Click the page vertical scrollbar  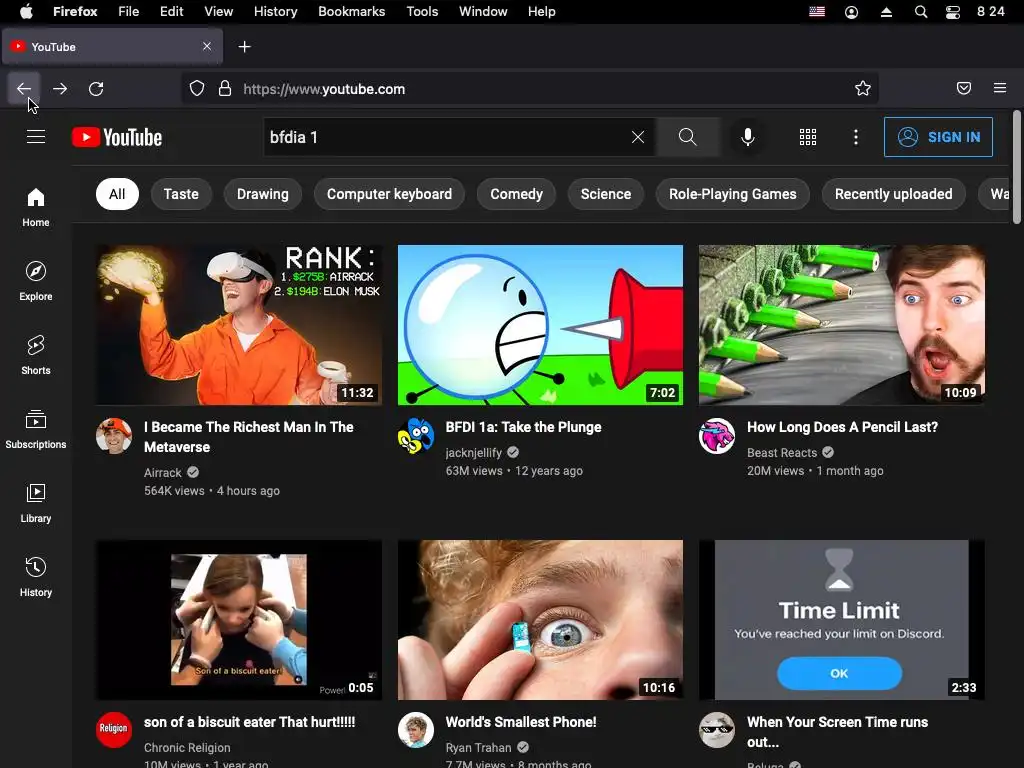1016,167
